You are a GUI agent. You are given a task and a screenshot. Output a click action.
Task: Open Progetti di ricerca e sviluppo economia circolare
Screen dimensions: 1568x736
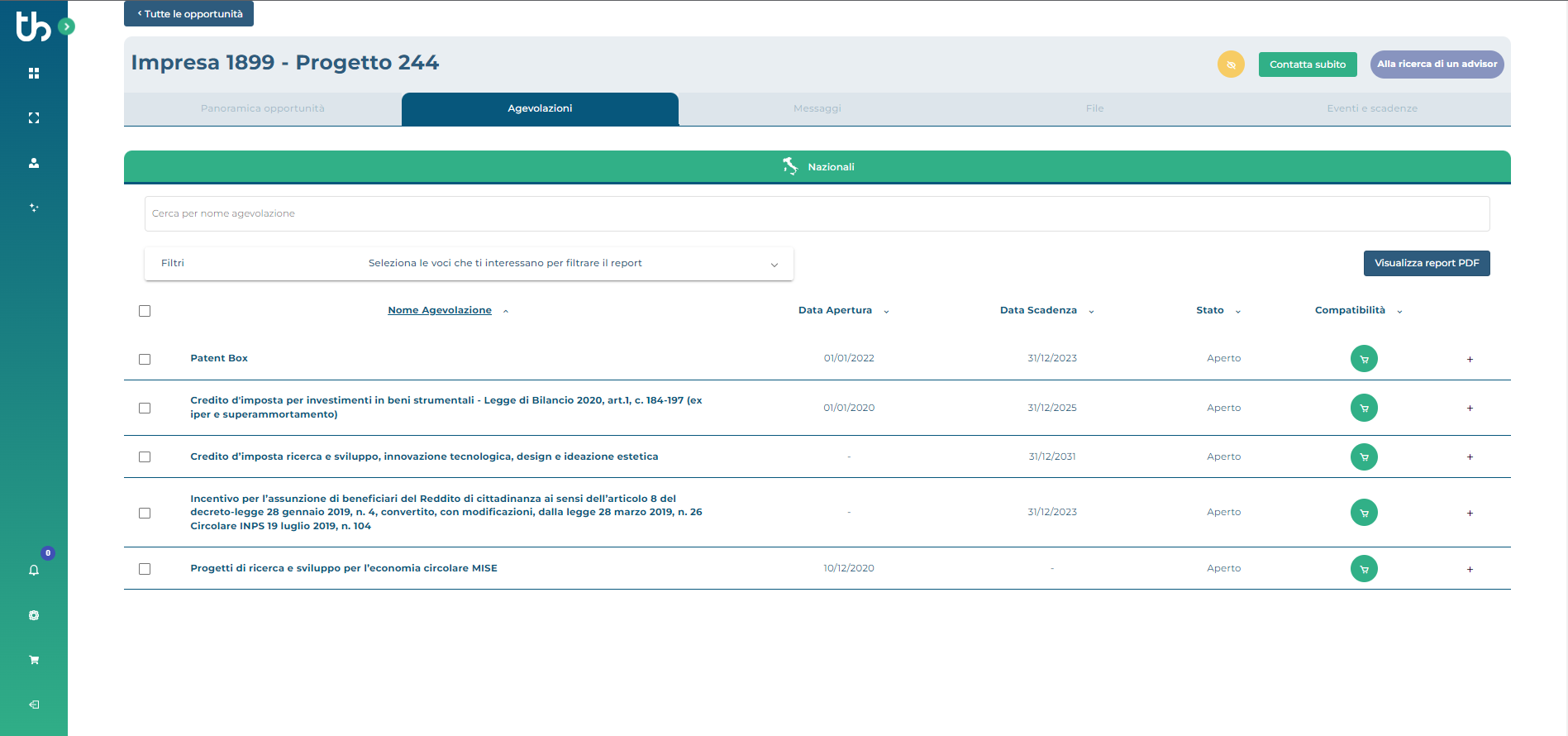[344, 568]
